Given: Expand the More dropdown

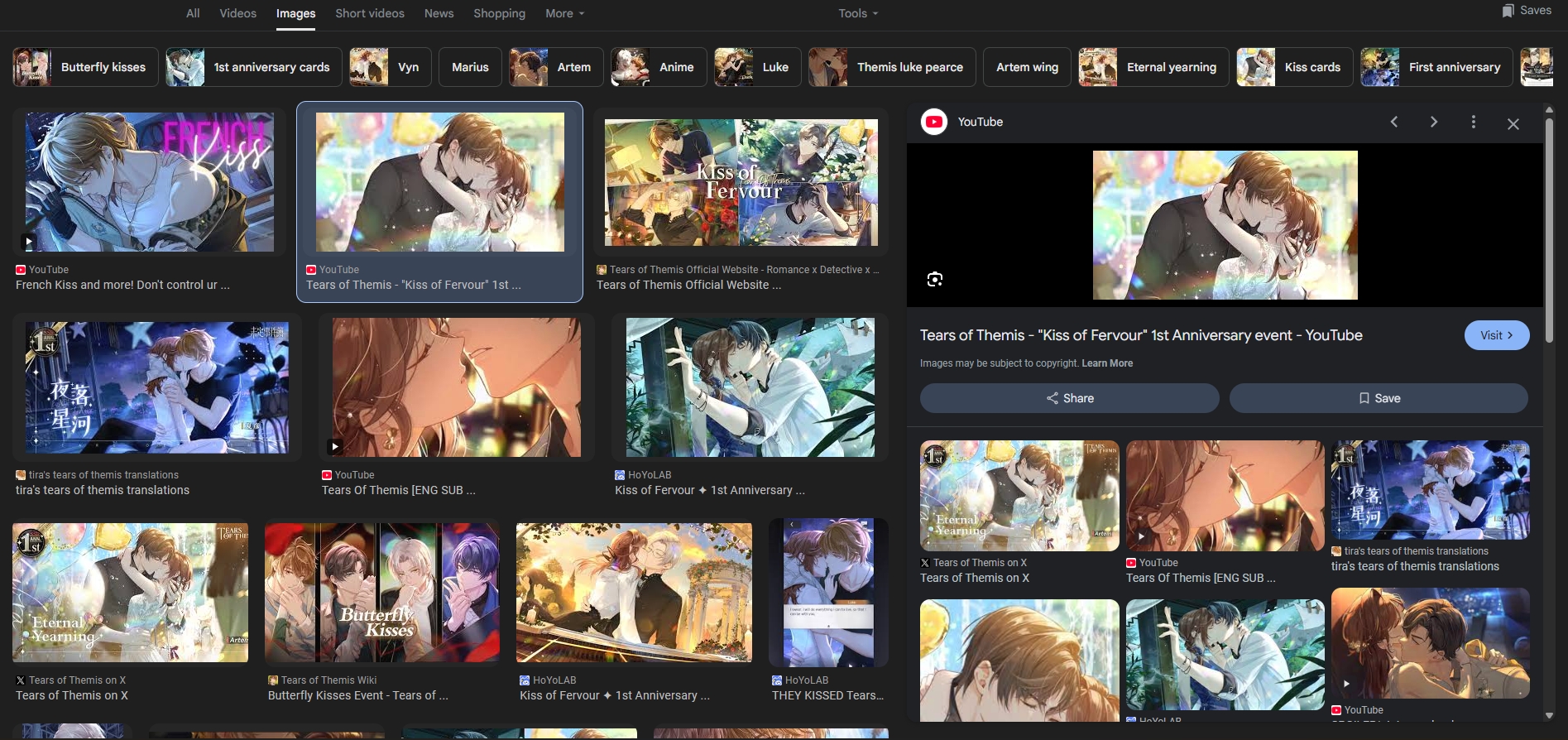Looking at the screenshot, I should click(x=565, y=13).
